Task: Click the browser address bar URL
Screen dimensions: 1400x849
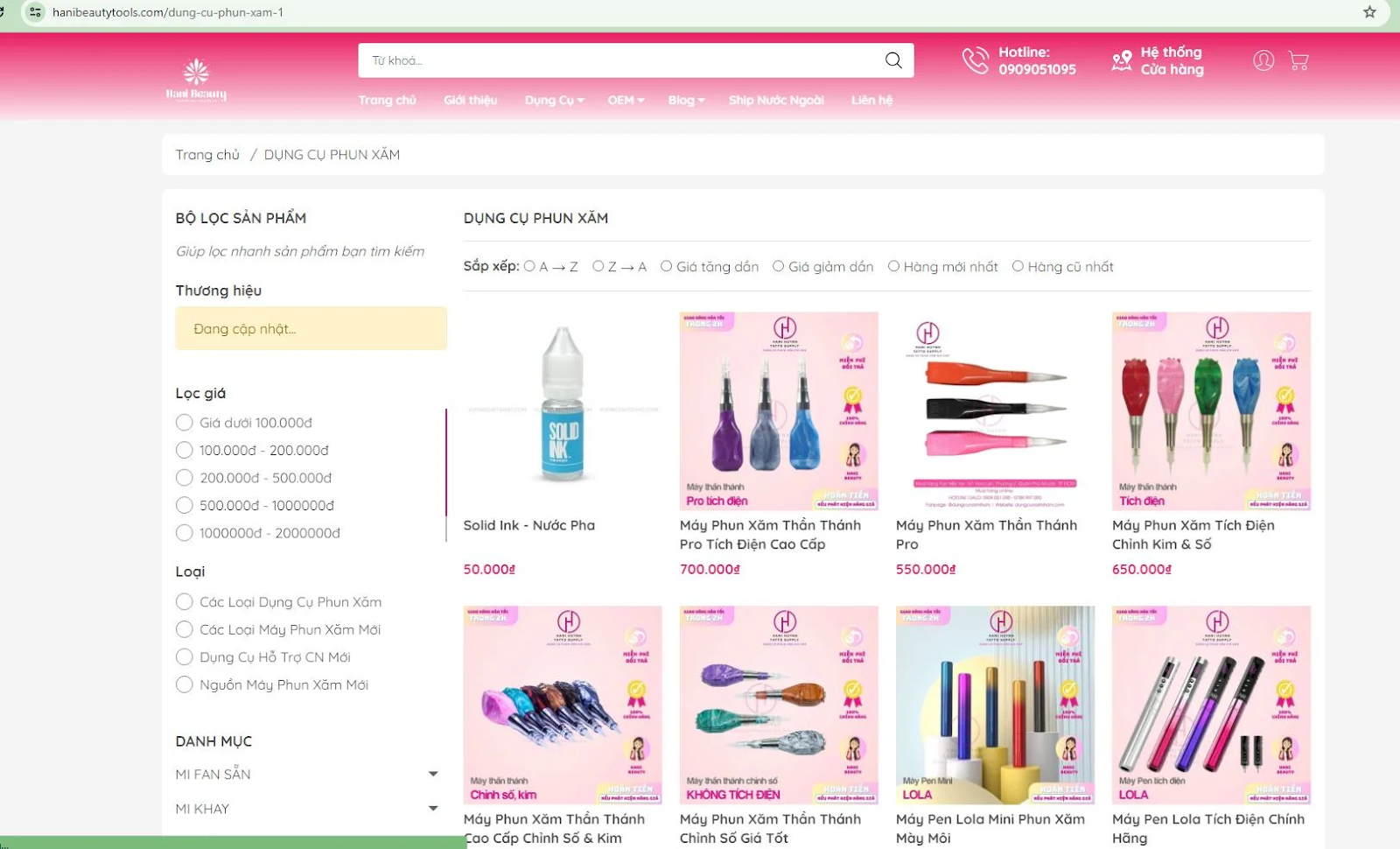Action: click(168, 12)
